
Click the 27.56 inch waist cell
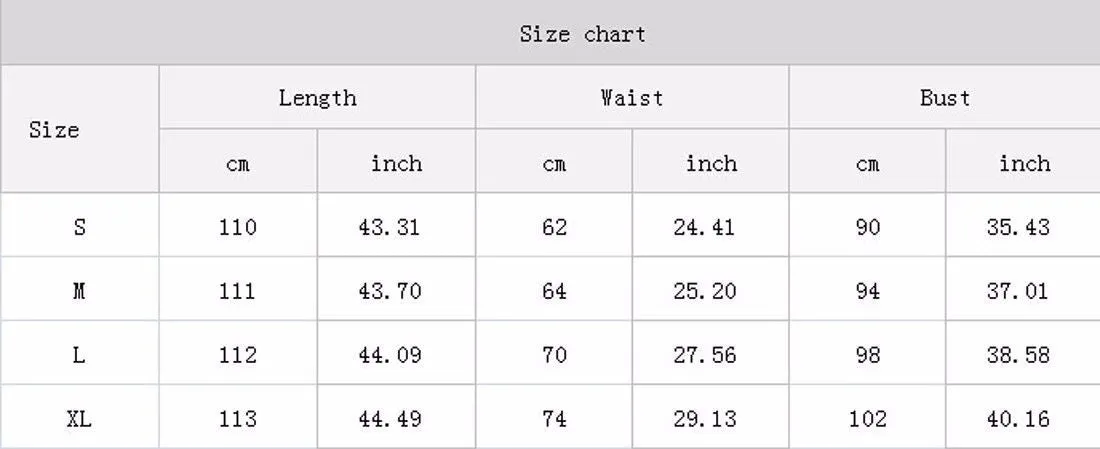(711, 353)
